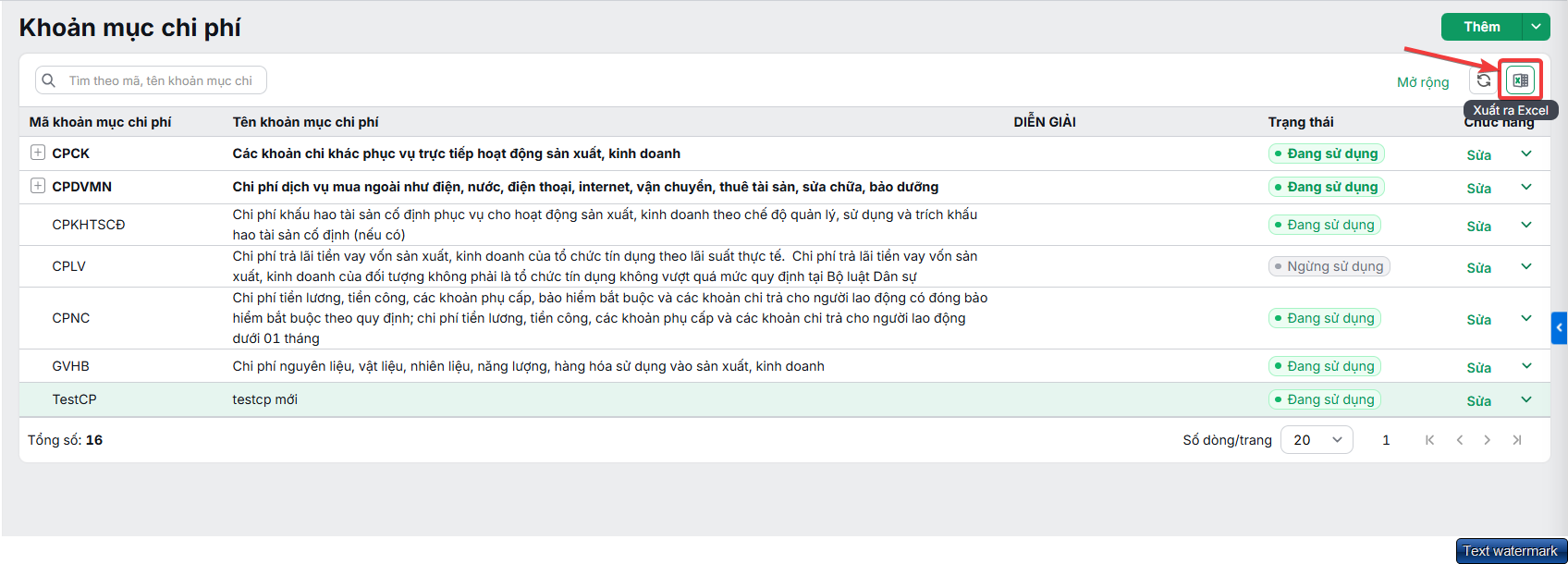
Task: Focus the expense item search field
Action: [x=151, y=80]
